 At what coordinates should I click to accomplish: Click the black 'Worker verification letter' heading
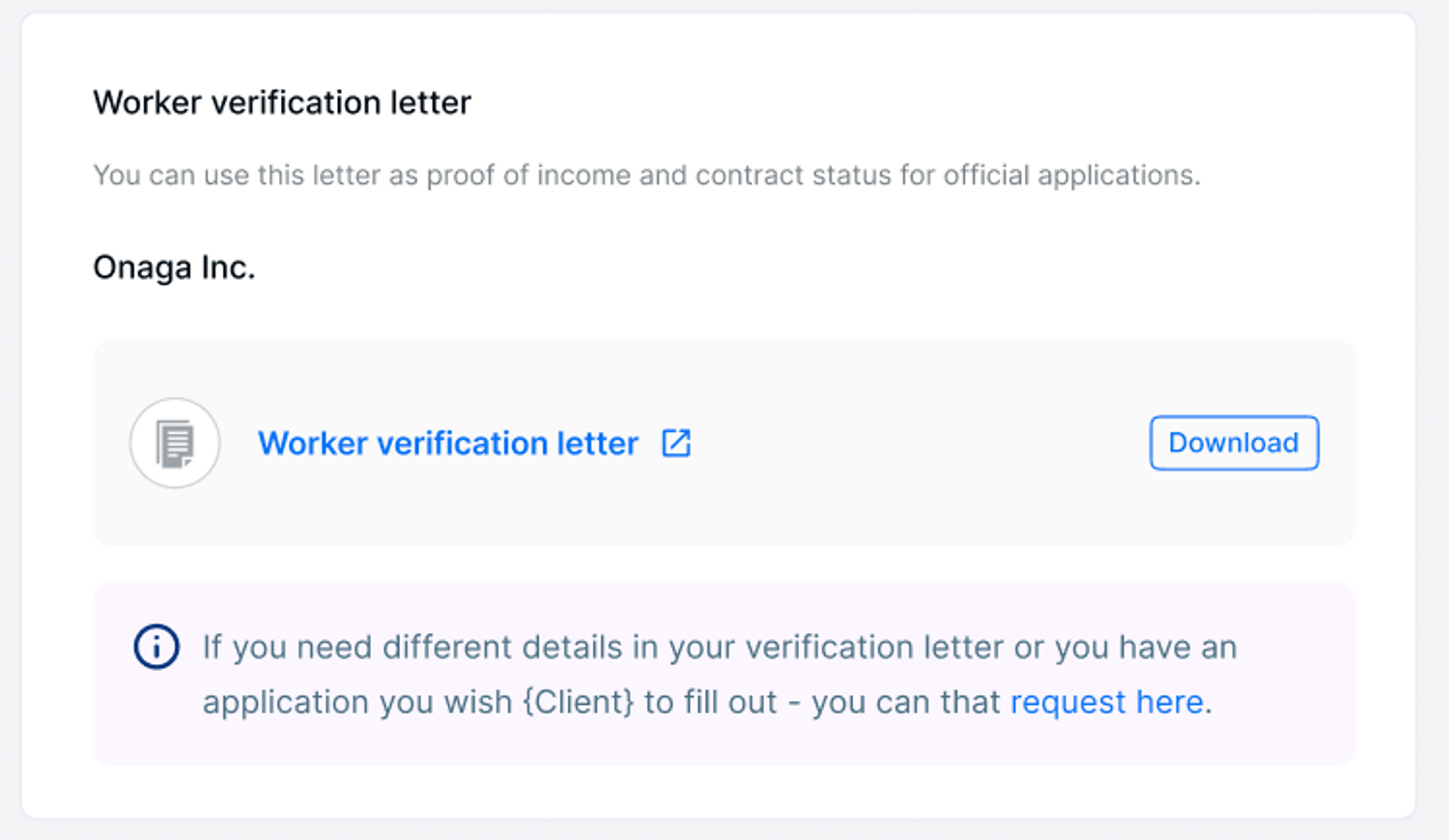[x=282, y=102]
